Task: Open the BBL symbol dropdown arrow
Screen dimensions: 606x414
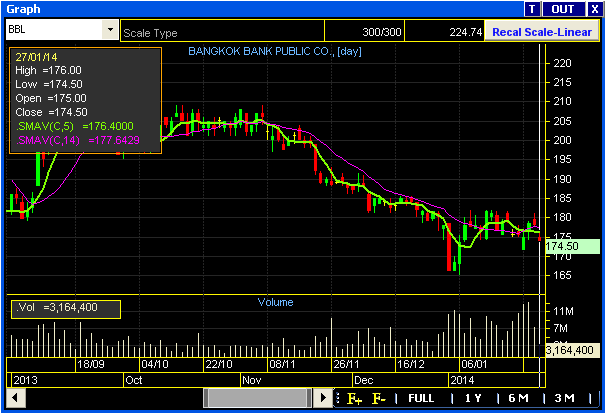Action: coord(111,30)
